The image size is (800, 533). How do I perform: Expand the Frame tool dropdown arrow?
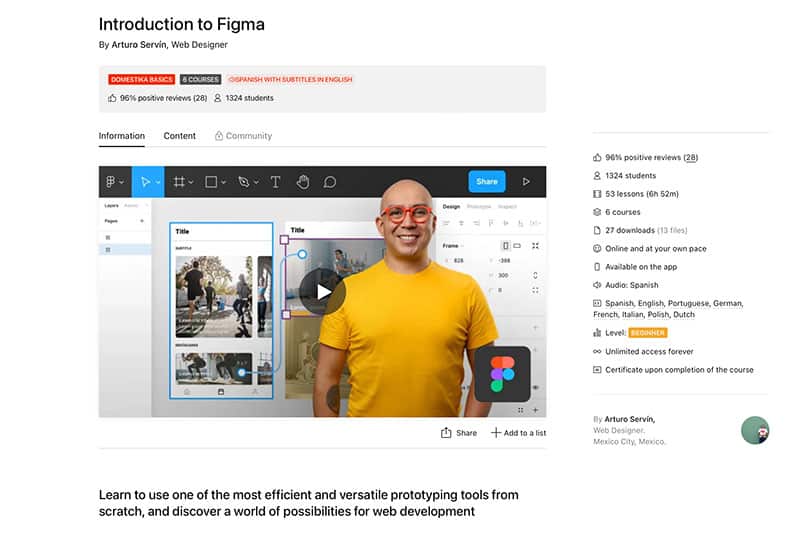191,182
